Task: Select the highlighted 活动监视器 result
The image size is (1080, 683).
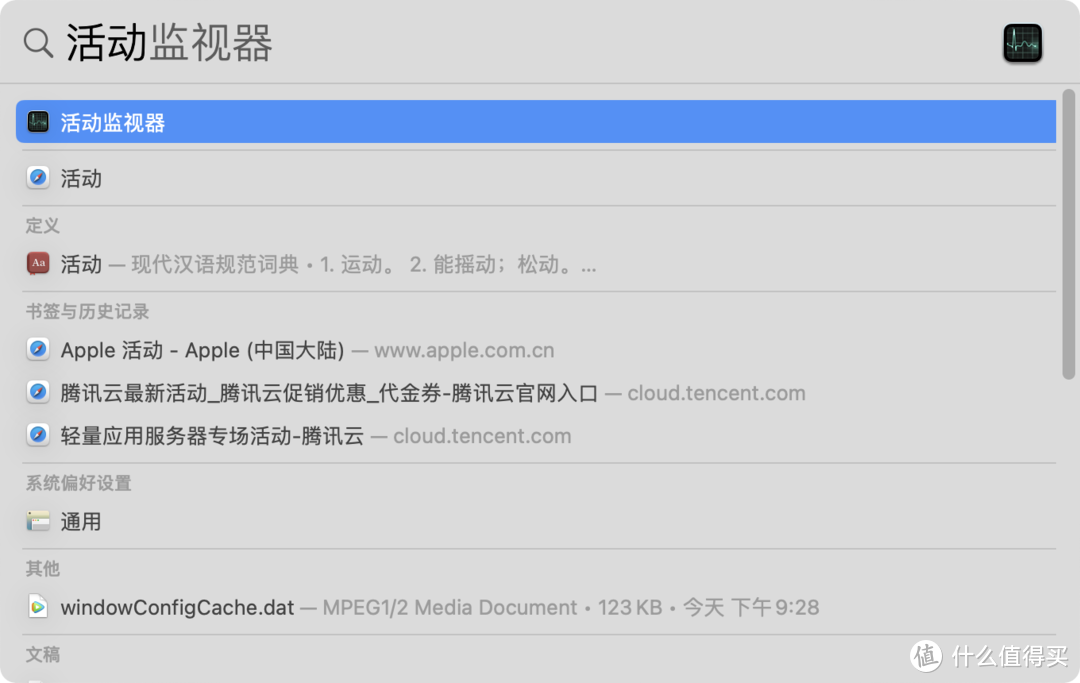Action: (x=110, y=121)
